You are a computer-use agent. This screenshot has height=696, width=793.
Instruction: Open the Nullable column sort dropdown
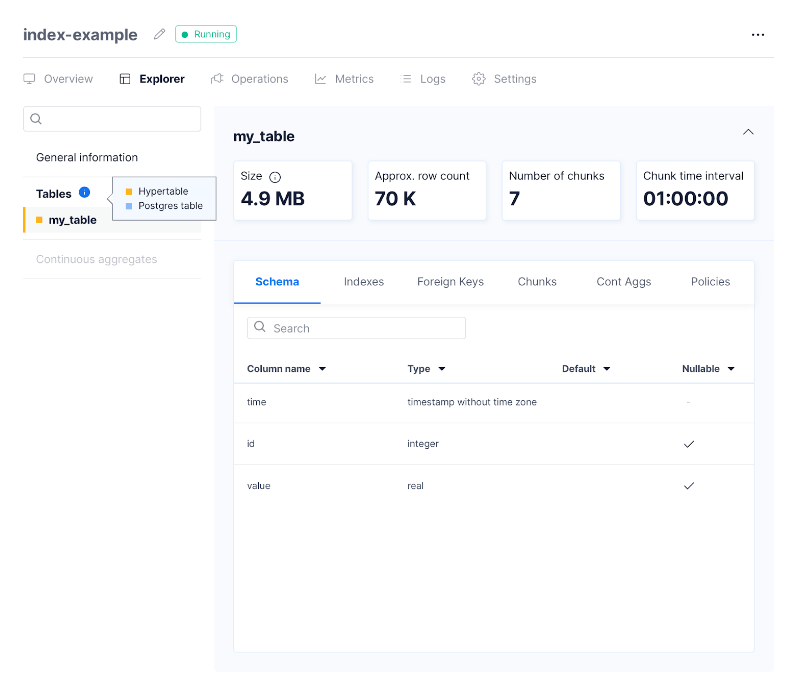click(x=731, y=369)
